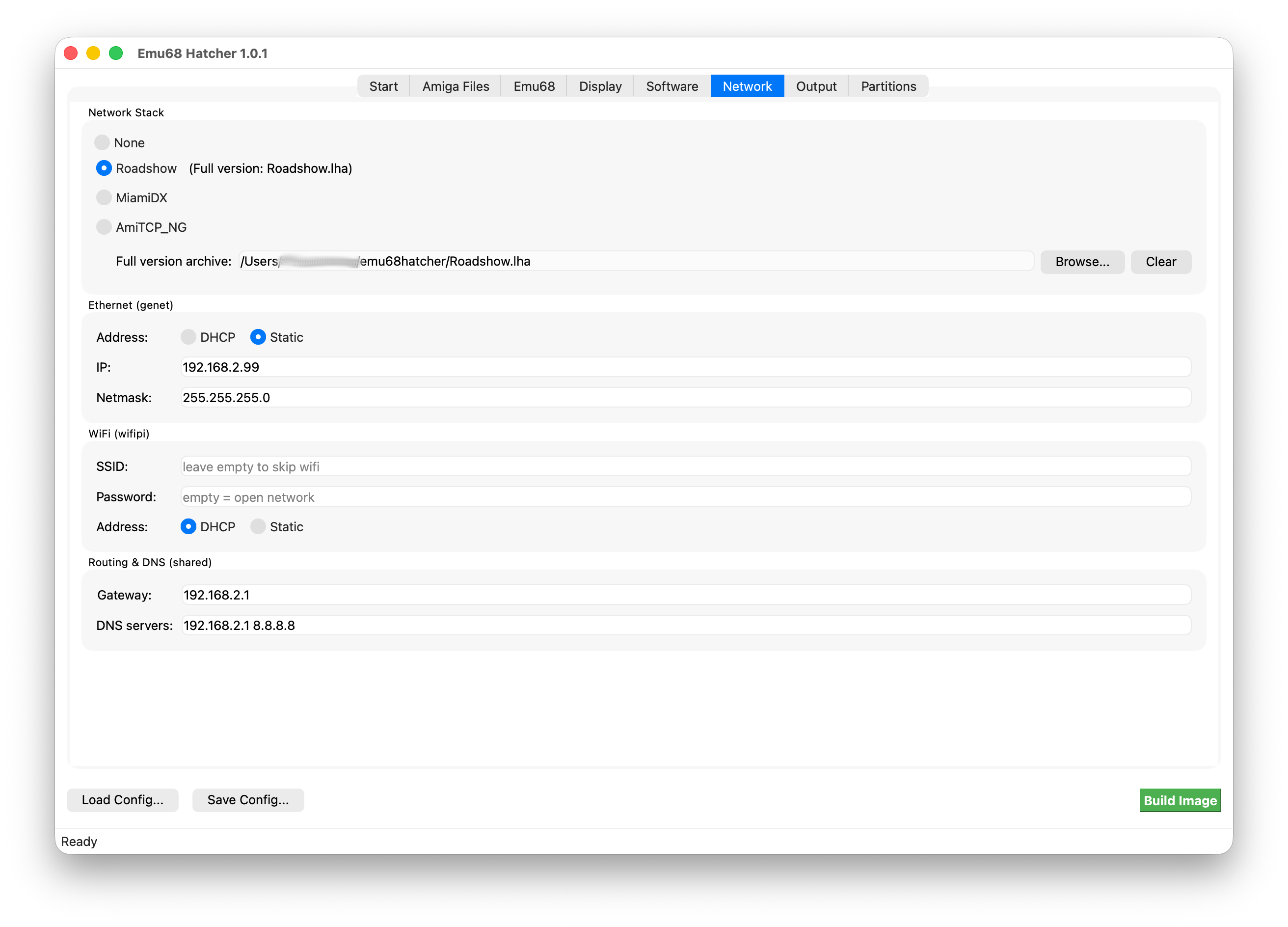Switch to the Partitions tab
1288x927 pixels.
point(888,86)
